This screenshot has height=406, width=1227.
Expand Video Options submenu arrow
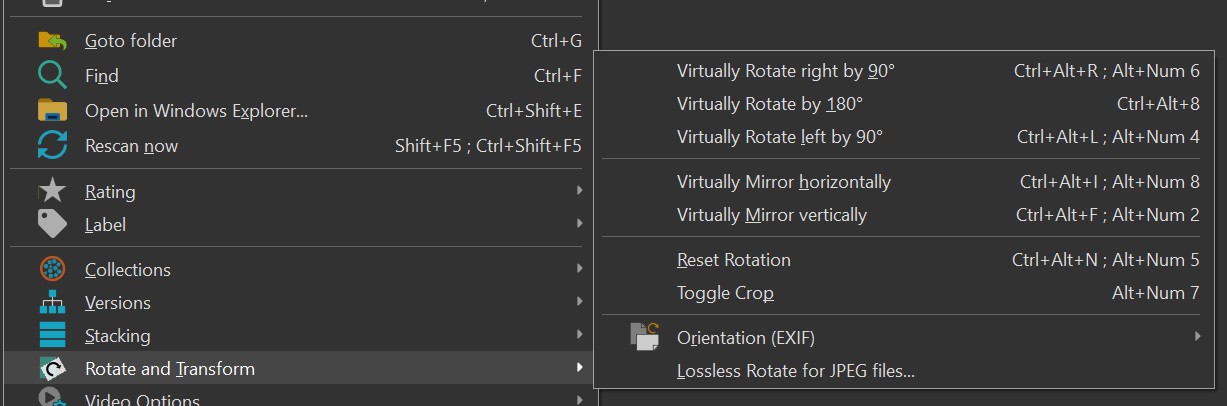click(x=580, y=400)
